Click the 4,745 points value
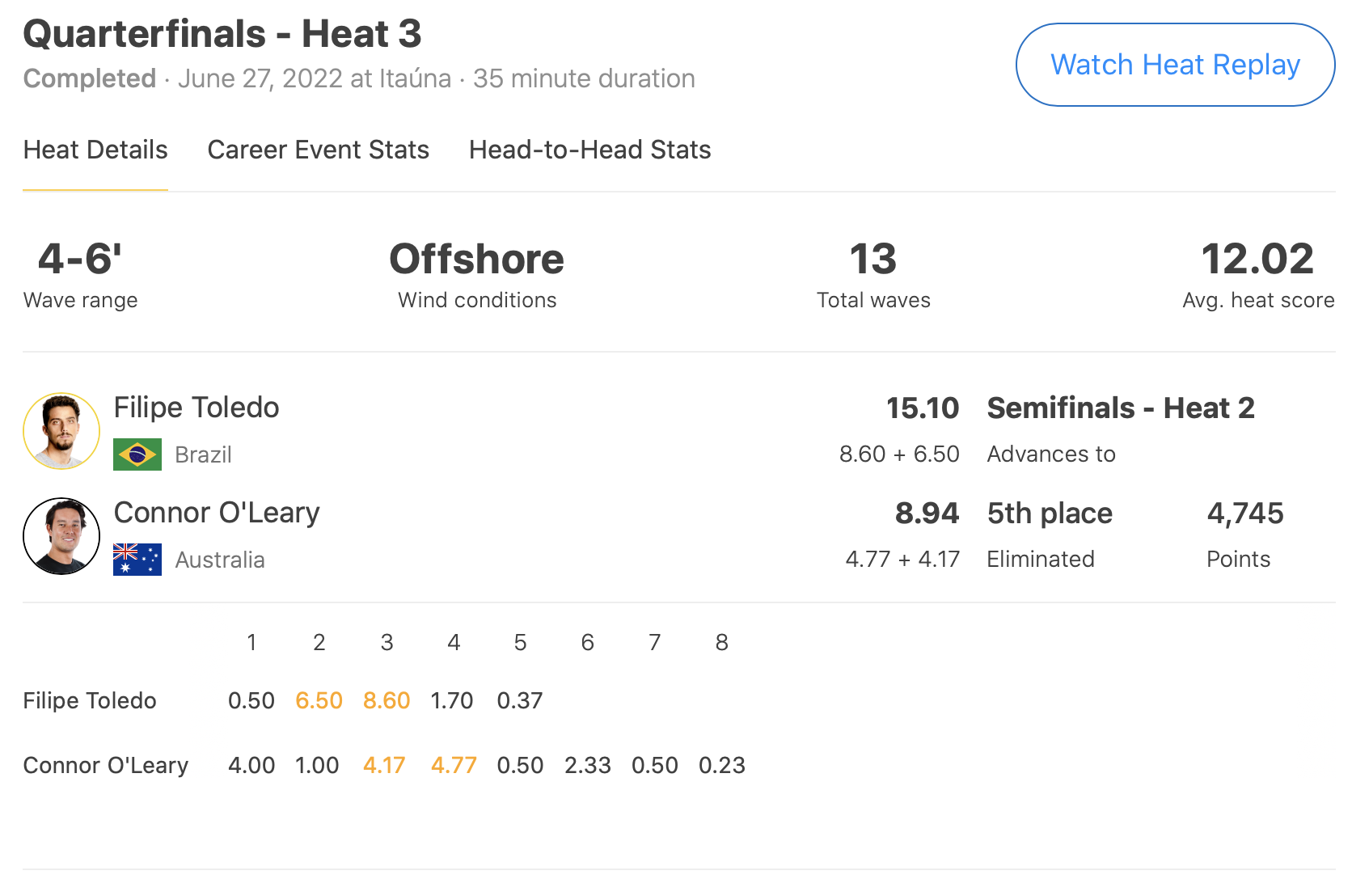 (1245, 514)
